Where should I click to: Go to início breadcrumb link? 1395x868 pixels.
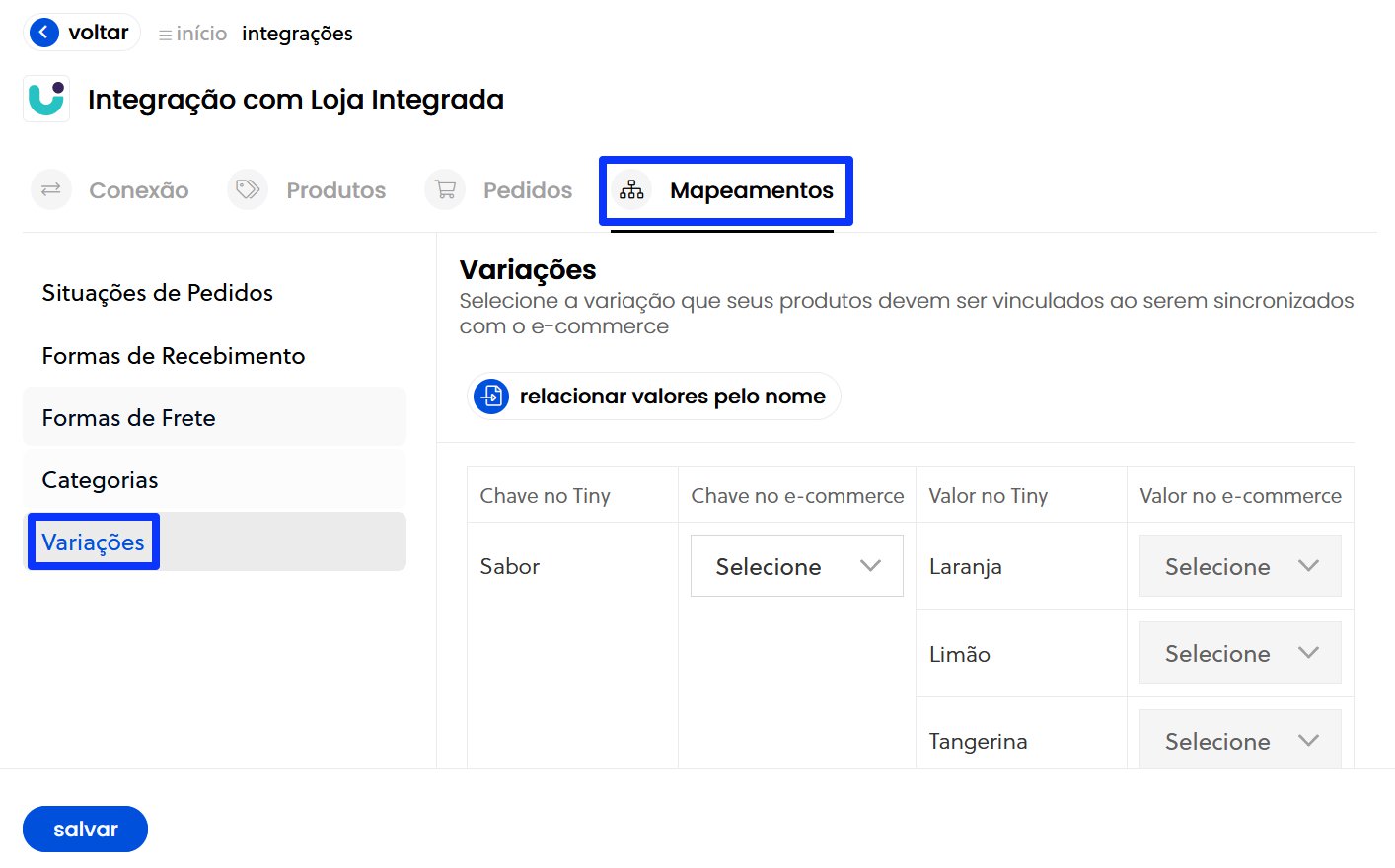[x=201, y=34]
